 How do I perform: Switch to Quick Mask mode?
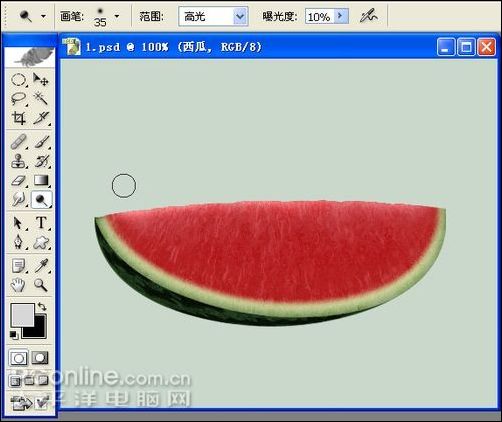click(40, 358)
